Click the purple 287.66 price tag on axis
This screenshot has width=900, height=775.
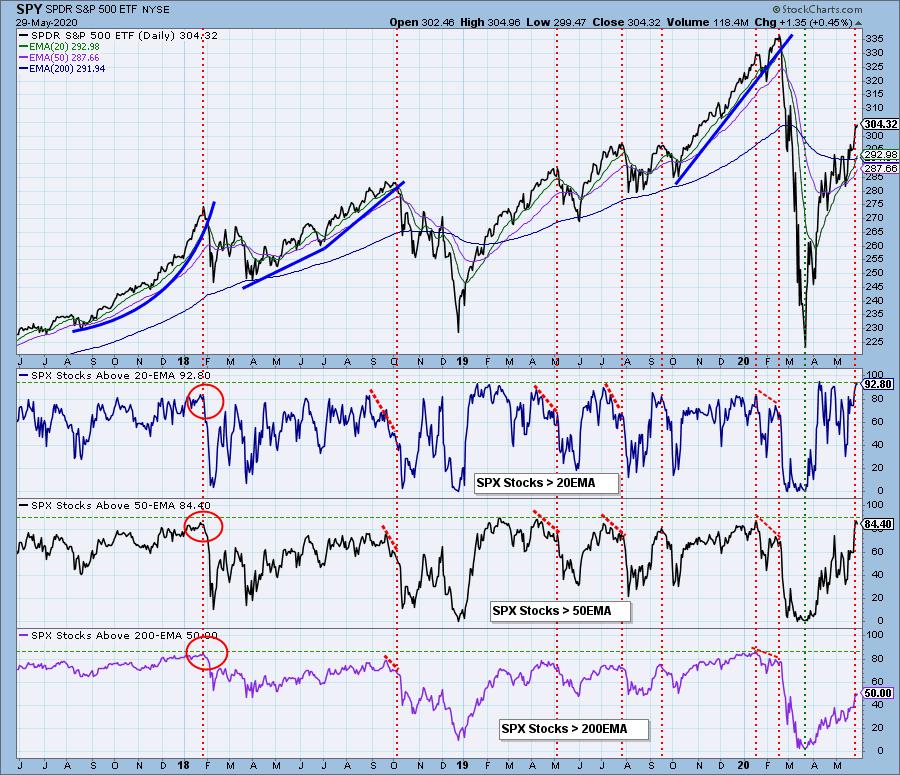880,168
